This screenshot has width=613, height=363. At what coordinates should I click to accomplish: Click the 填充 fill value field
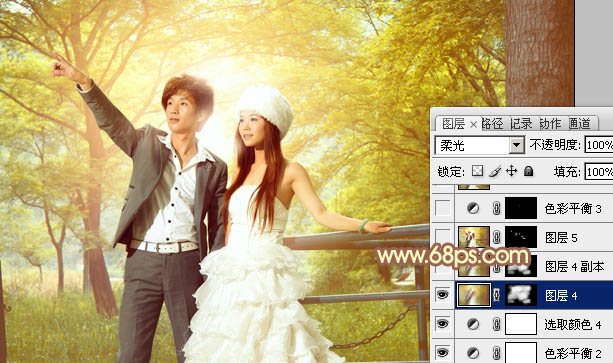[x=599, y=172]
